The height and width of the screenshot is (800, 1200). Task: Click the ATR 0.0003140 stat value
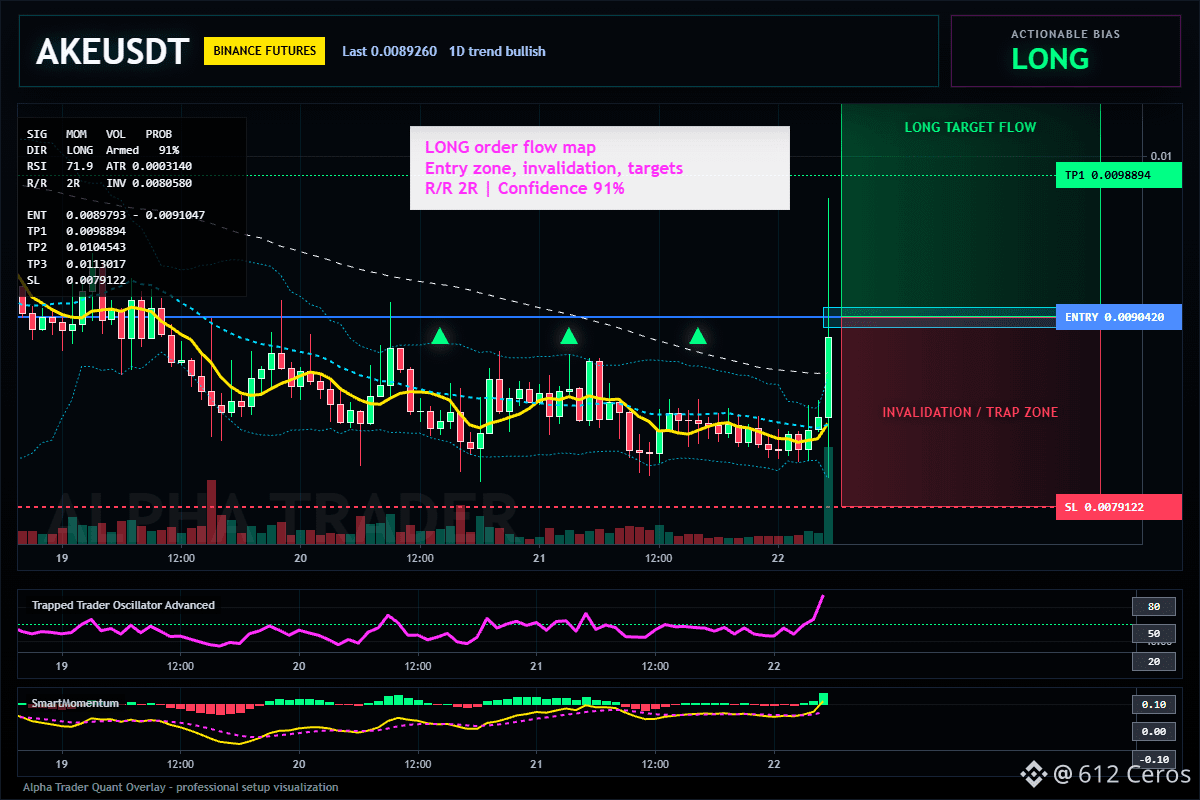(x=149, y=165)
